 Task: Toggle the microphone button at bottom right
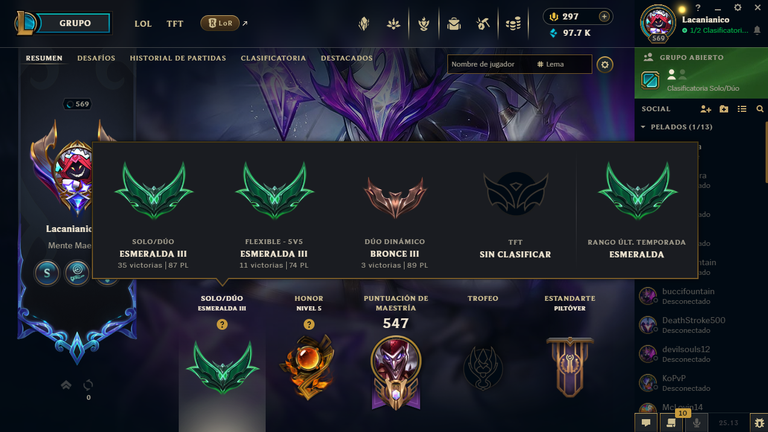(x=696, y=423)
